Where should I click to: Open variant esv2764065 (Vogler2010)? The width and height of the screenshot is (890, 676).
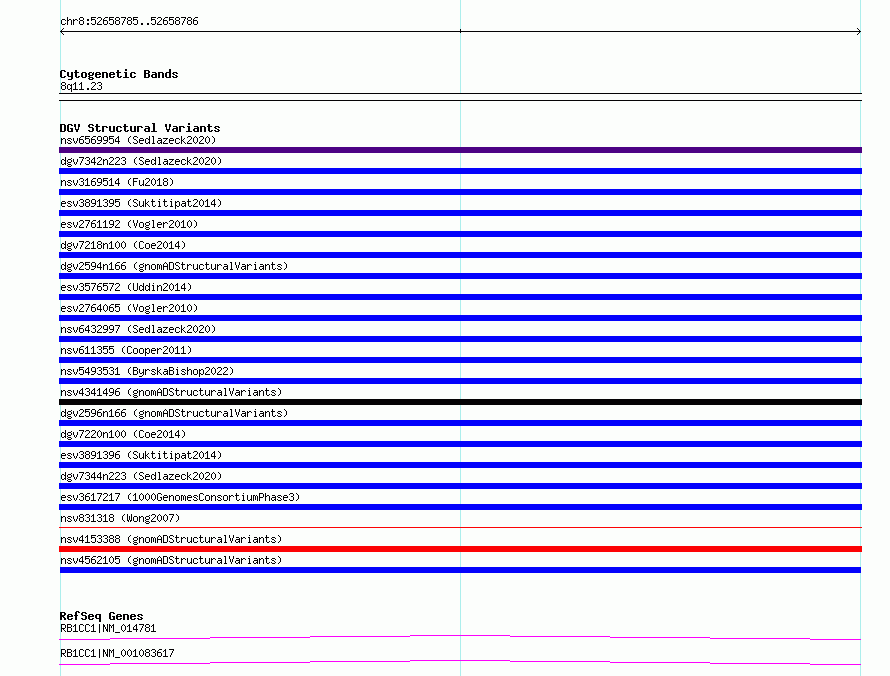129,308
